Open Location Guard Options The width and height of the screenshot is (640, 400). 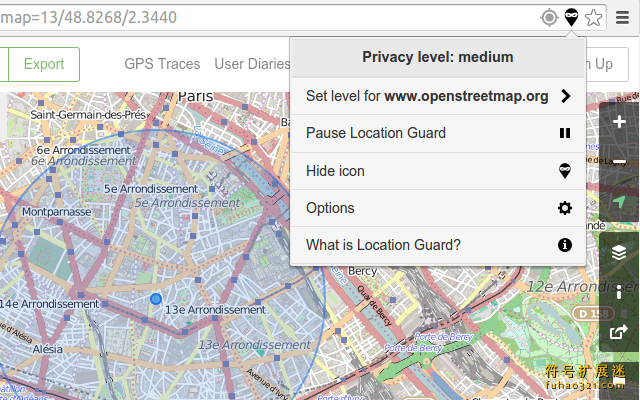438,208
